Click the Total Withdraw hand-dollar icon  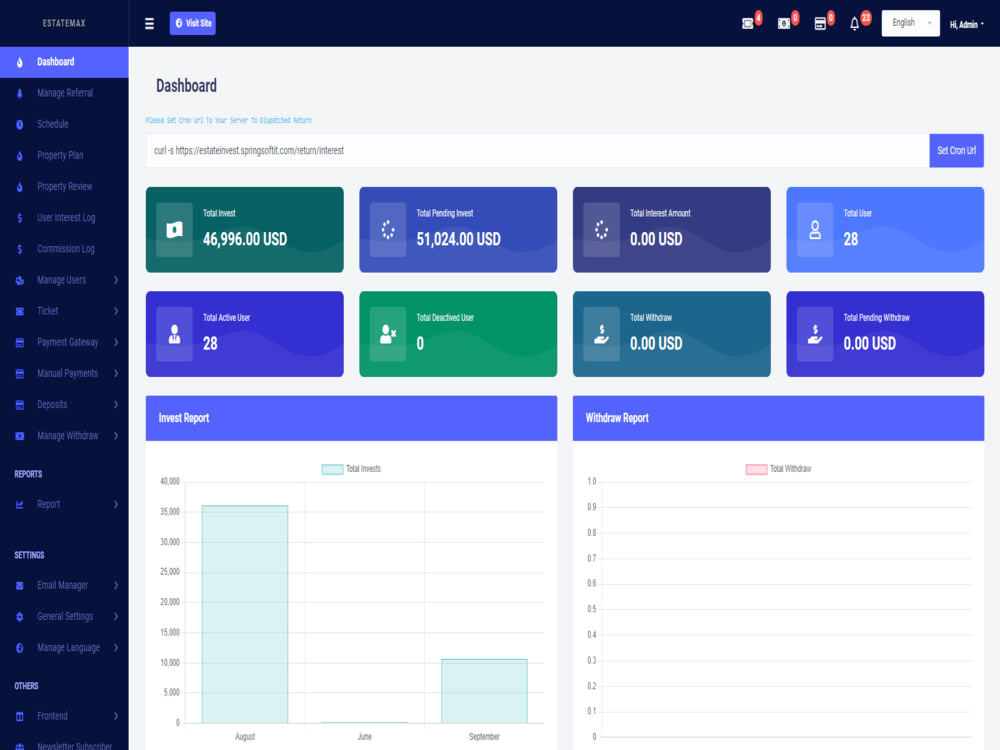pos(601,334)
